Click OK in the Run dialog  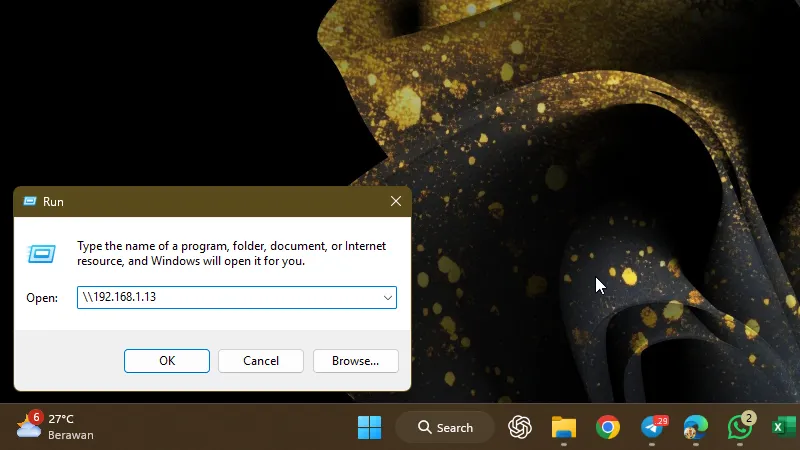point(167,361)
